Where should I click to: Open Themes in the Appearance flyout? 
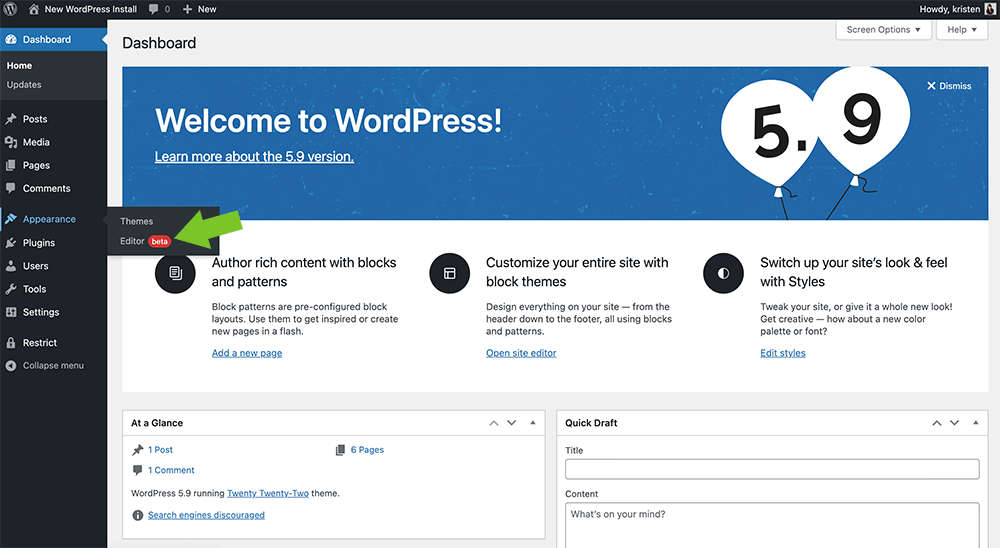click(x=136, y=221)
